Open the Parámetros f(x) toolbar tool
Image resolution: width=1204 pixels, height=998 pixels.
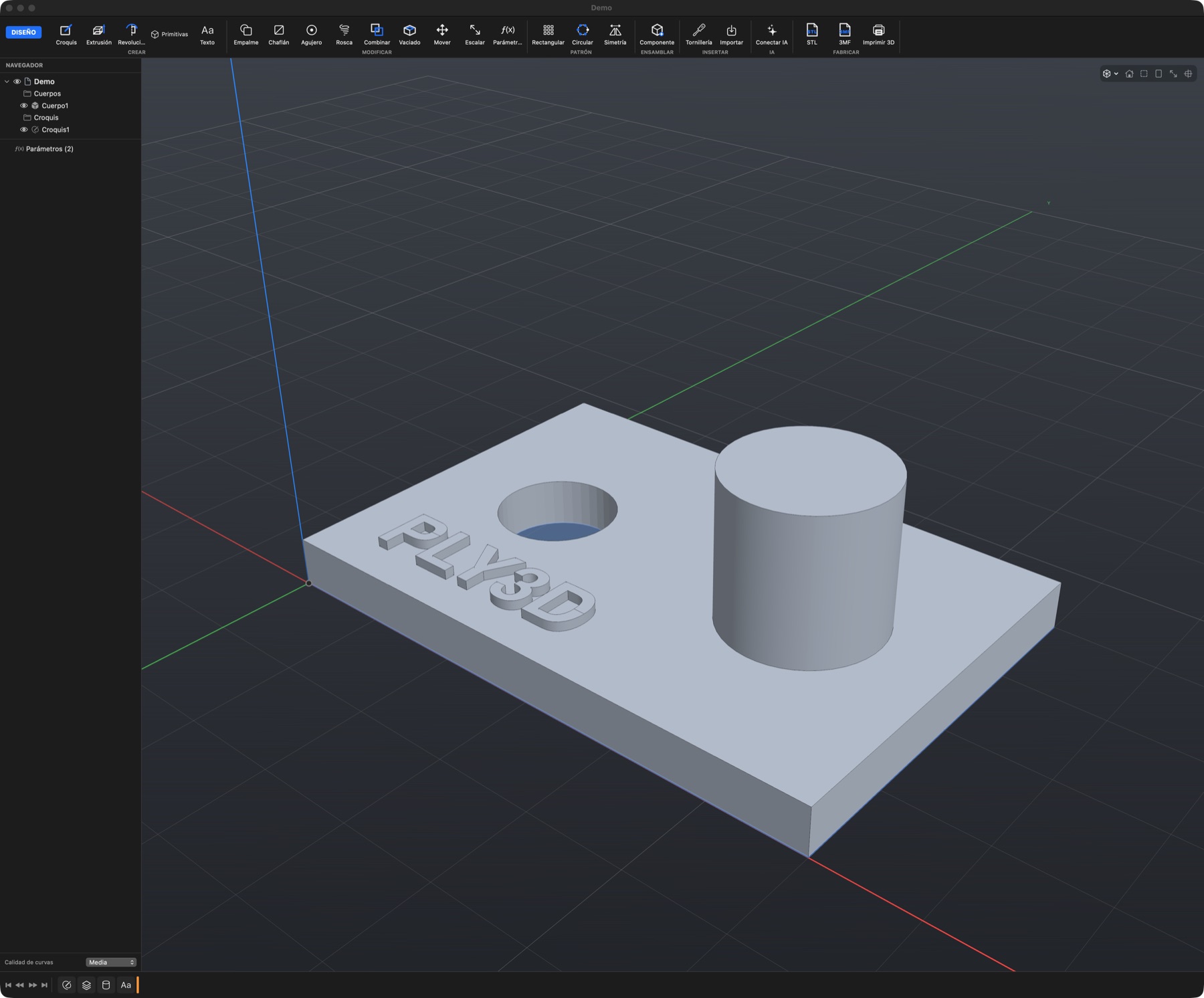[508, 35]
